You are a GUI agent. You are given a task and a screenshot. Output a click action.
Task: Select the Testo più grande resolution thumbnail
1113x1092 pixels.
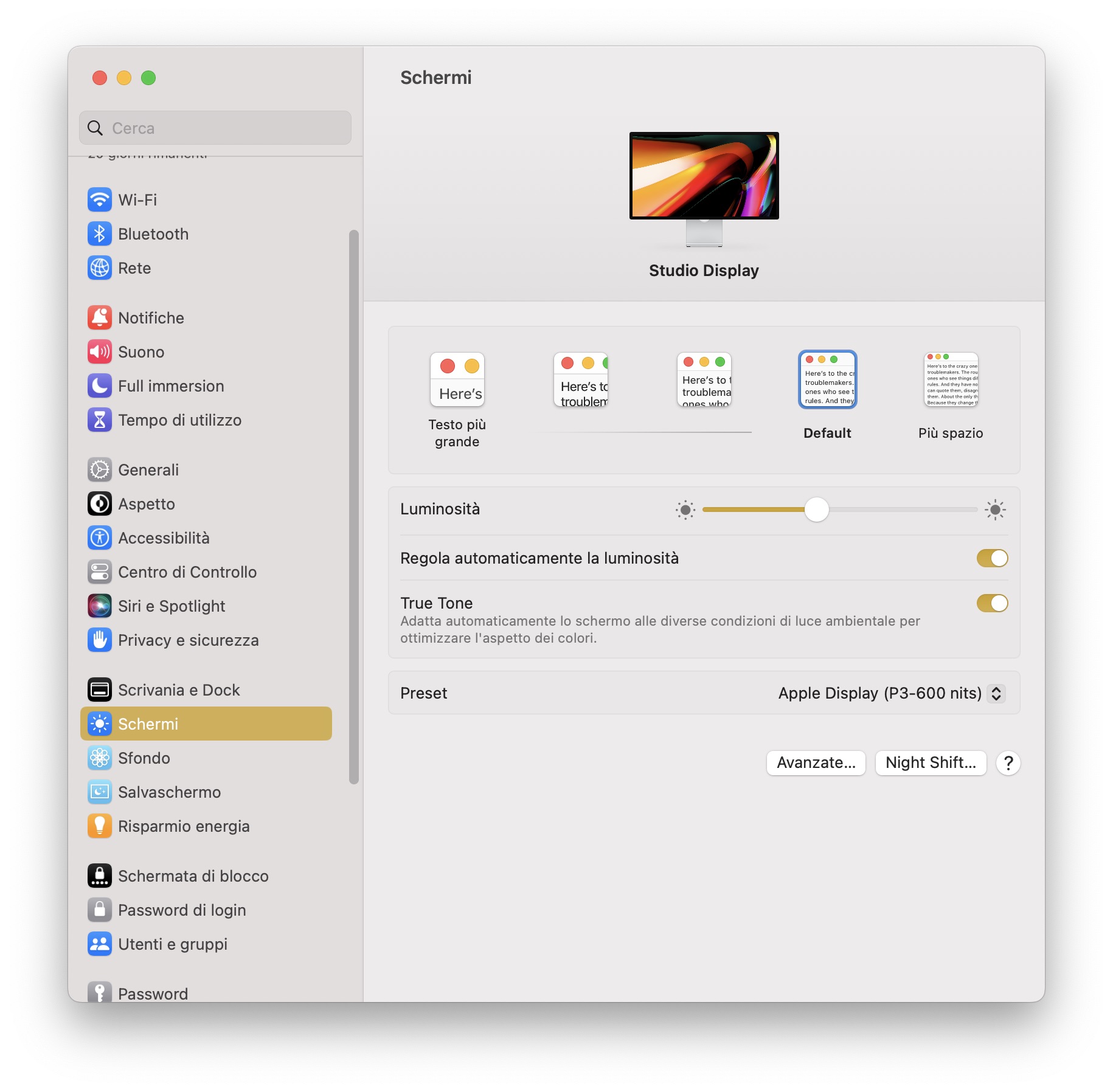click(x=457, y=380)
